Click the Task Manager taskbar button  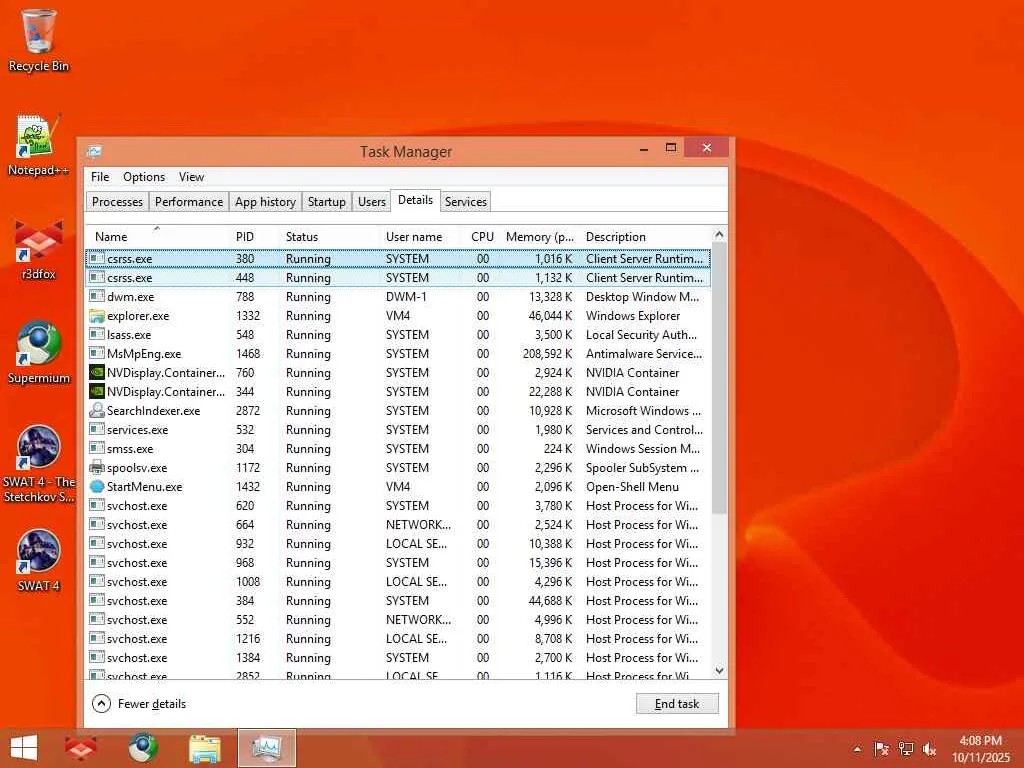[x=266, y=748]
